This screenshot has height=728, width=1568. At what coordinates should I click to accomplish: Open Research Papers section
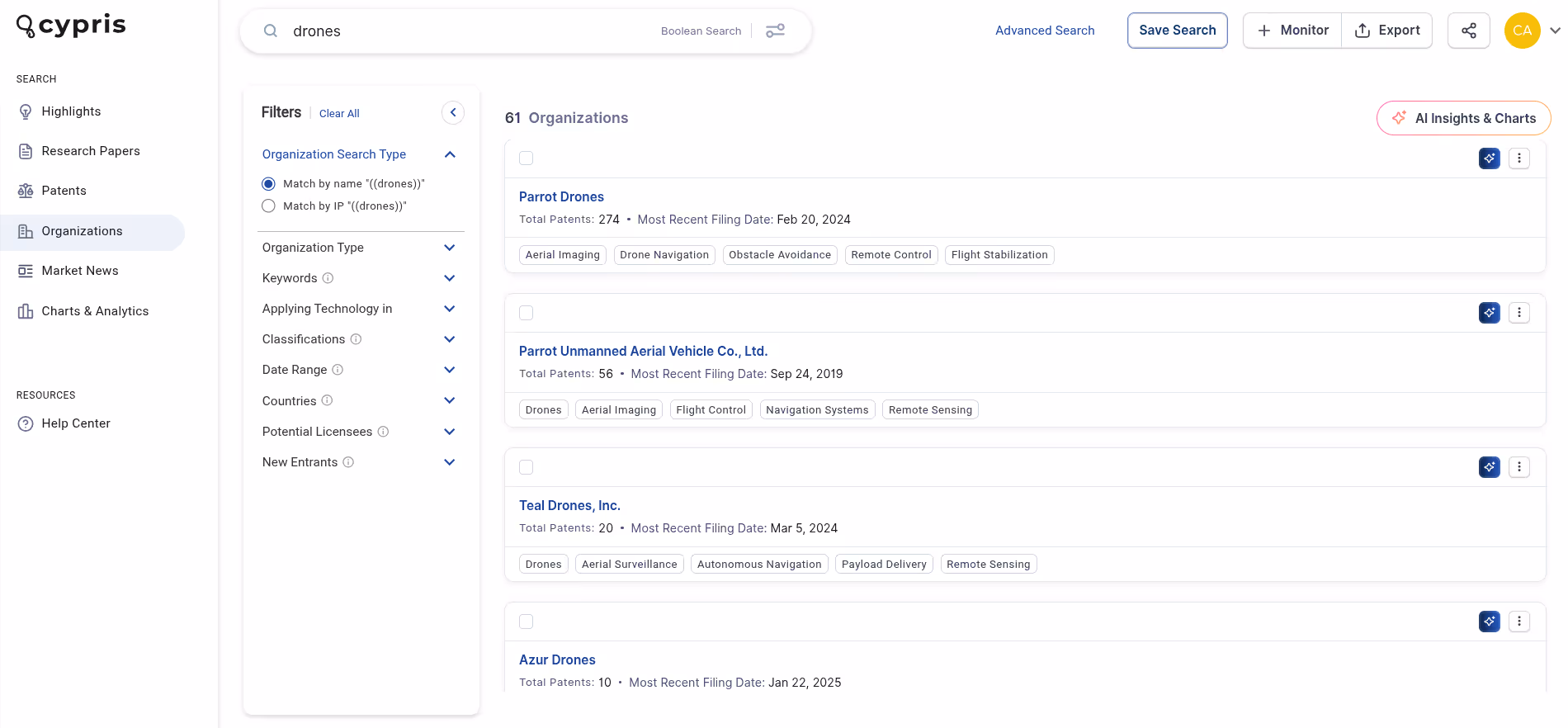pyautogui.click(x=92, y=151)
